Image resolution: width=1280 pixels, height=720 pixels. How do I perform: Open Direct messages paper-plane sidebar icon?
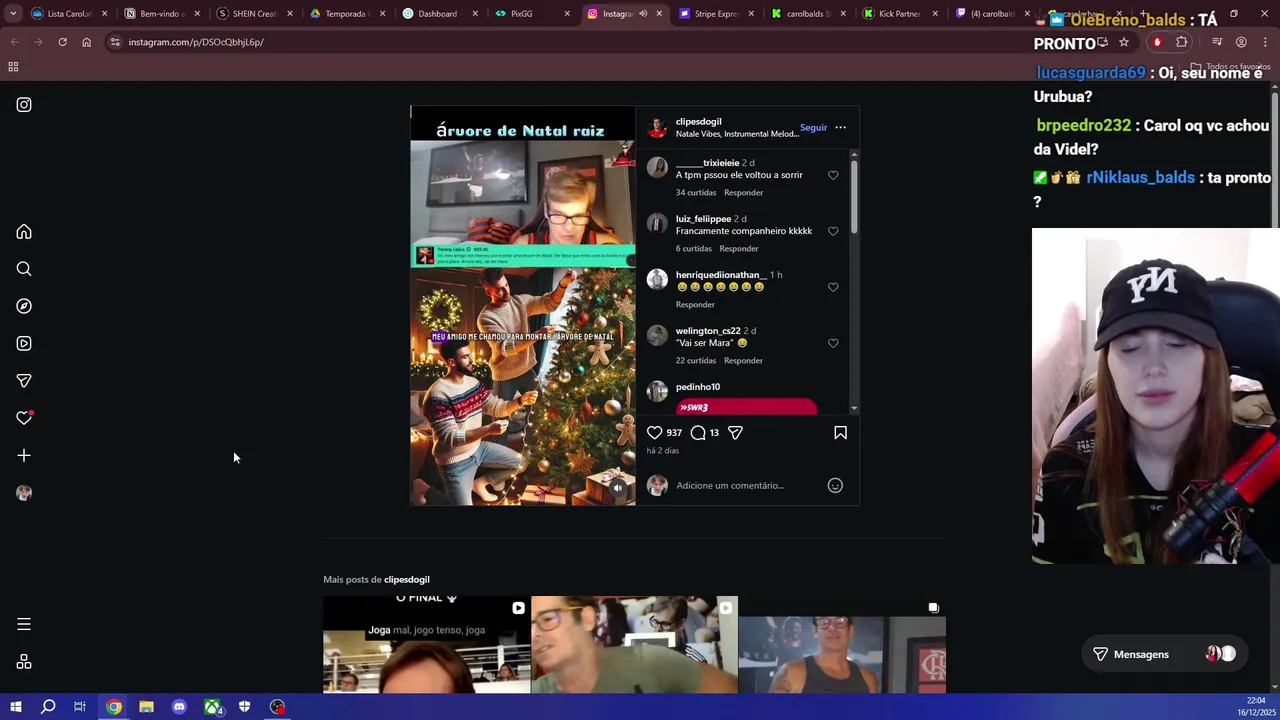pyautogui.click(x=24, y=381)
